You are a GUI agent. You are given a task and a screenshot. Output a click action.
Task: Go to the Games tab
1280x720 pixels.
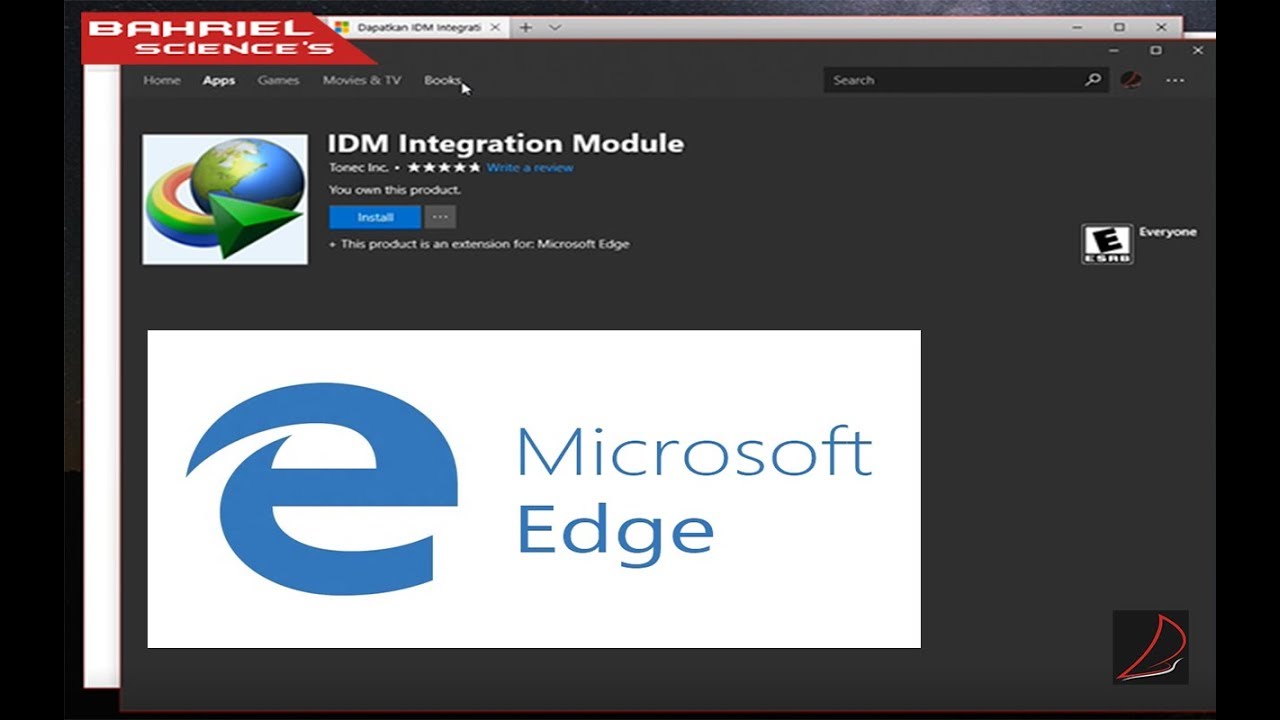coord(278,80)
